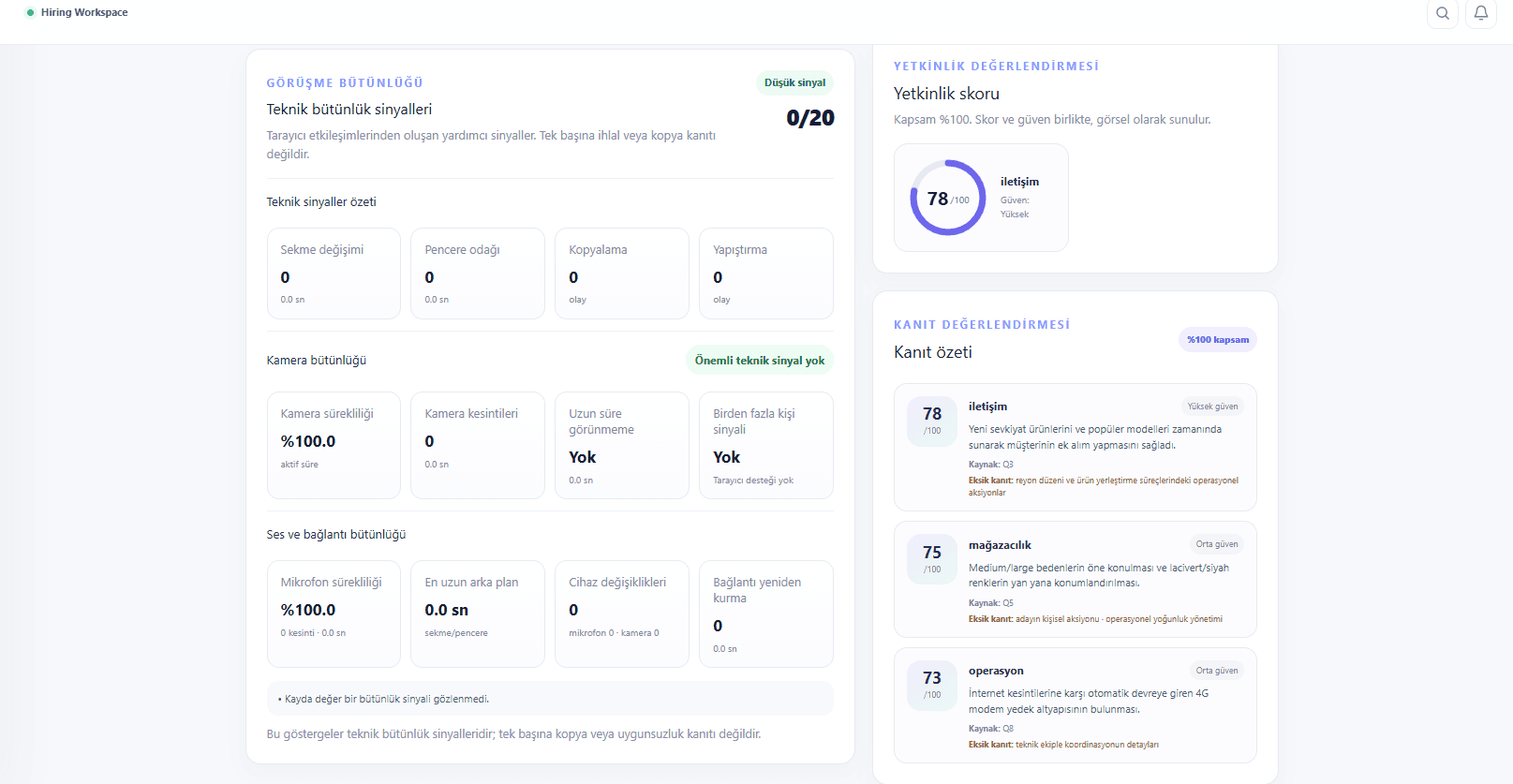This screenshot has width=1513, height=784.
Task: Select the 'Yapıştırma' card label
Action: pyautogui.click(x=740, y=250)
